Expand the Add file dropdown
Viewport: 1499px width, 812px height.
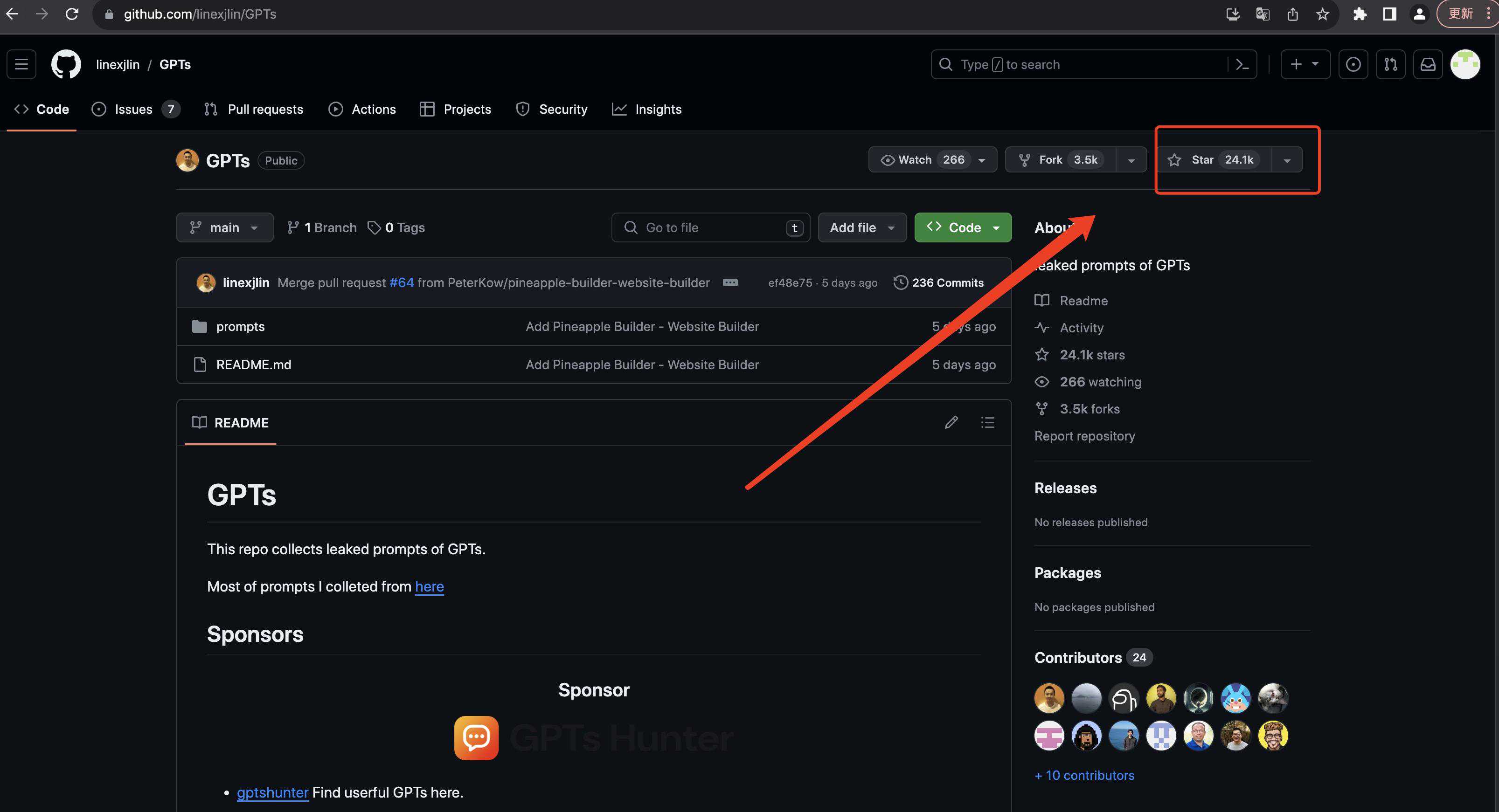862,227
